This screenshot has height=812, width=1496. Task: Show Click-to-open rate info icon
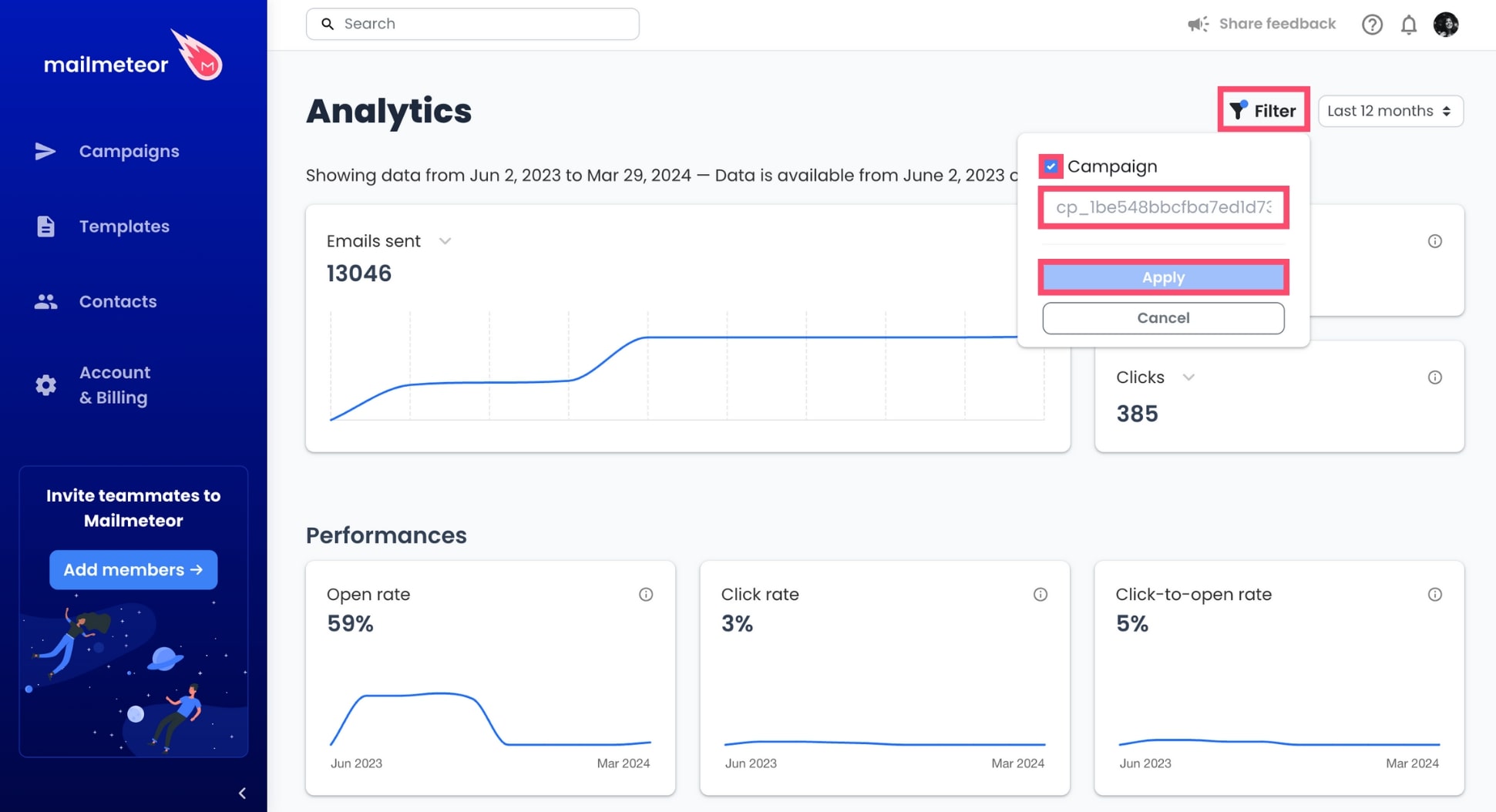click(x=1434, y=595)
